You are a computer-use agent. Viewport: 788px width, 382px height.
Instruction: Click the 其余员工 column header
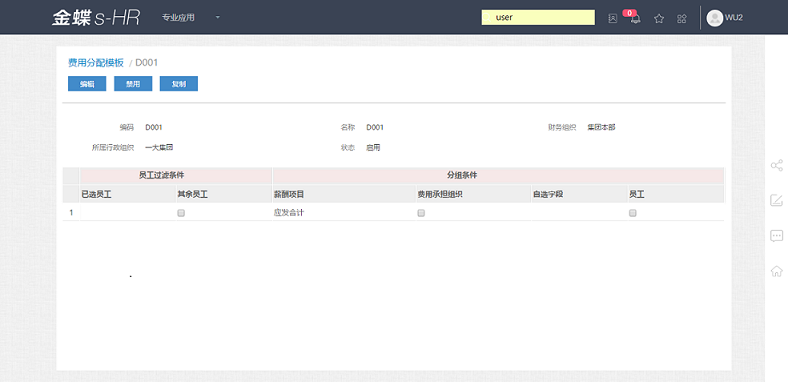point(224,194)
